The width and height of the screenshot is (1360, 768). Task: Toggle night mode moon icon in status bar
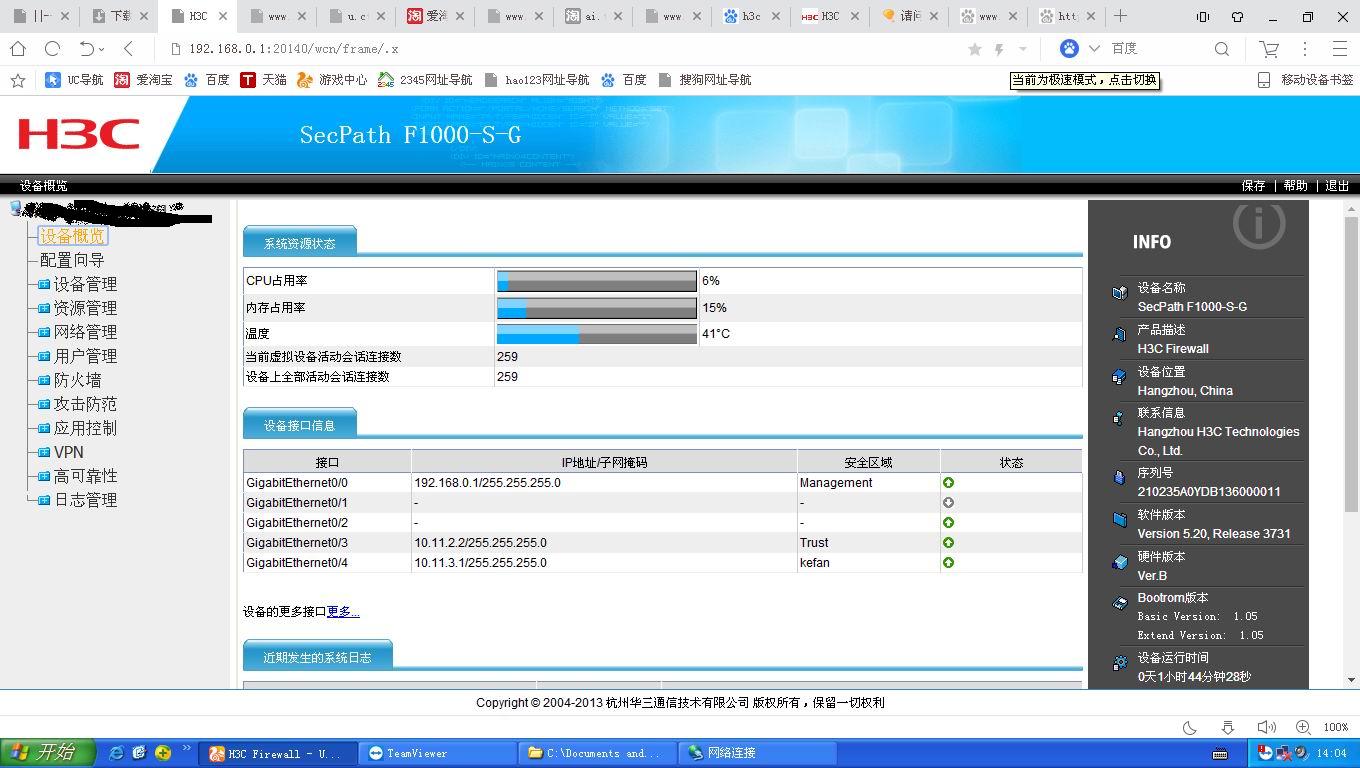click(x=1190, y=727)
